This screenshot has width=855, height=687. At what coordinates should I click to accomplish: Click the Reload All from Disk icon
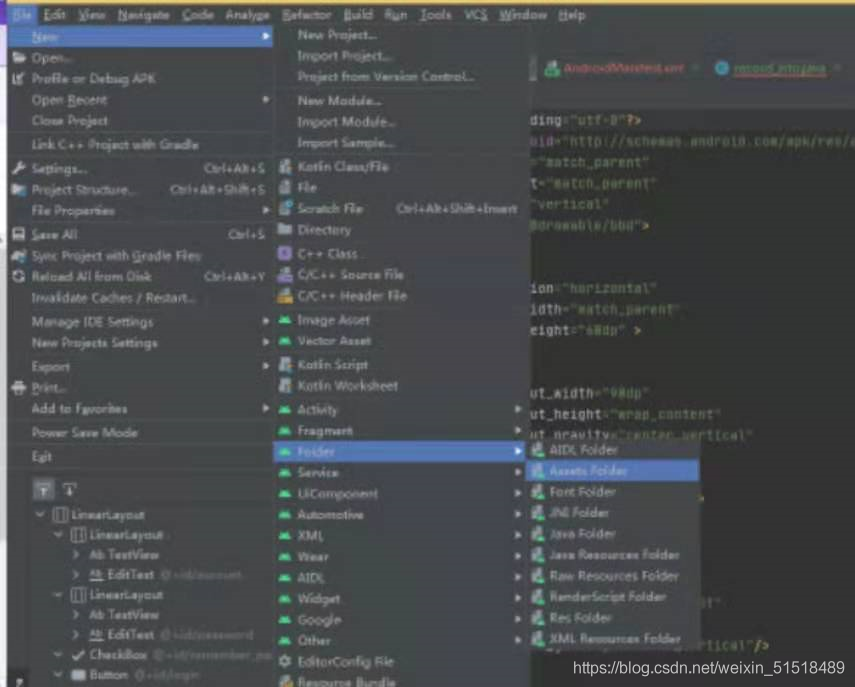19,276
